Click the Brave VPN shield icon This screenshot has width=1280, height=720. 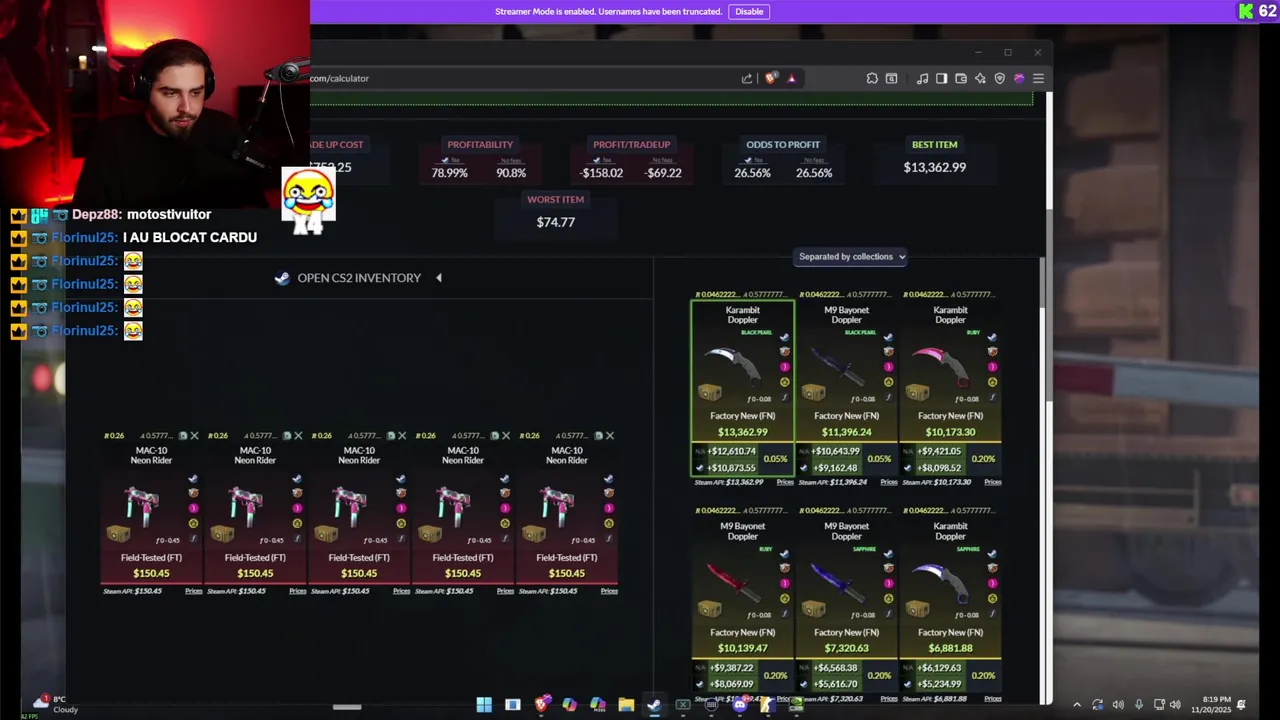(999, 78)
